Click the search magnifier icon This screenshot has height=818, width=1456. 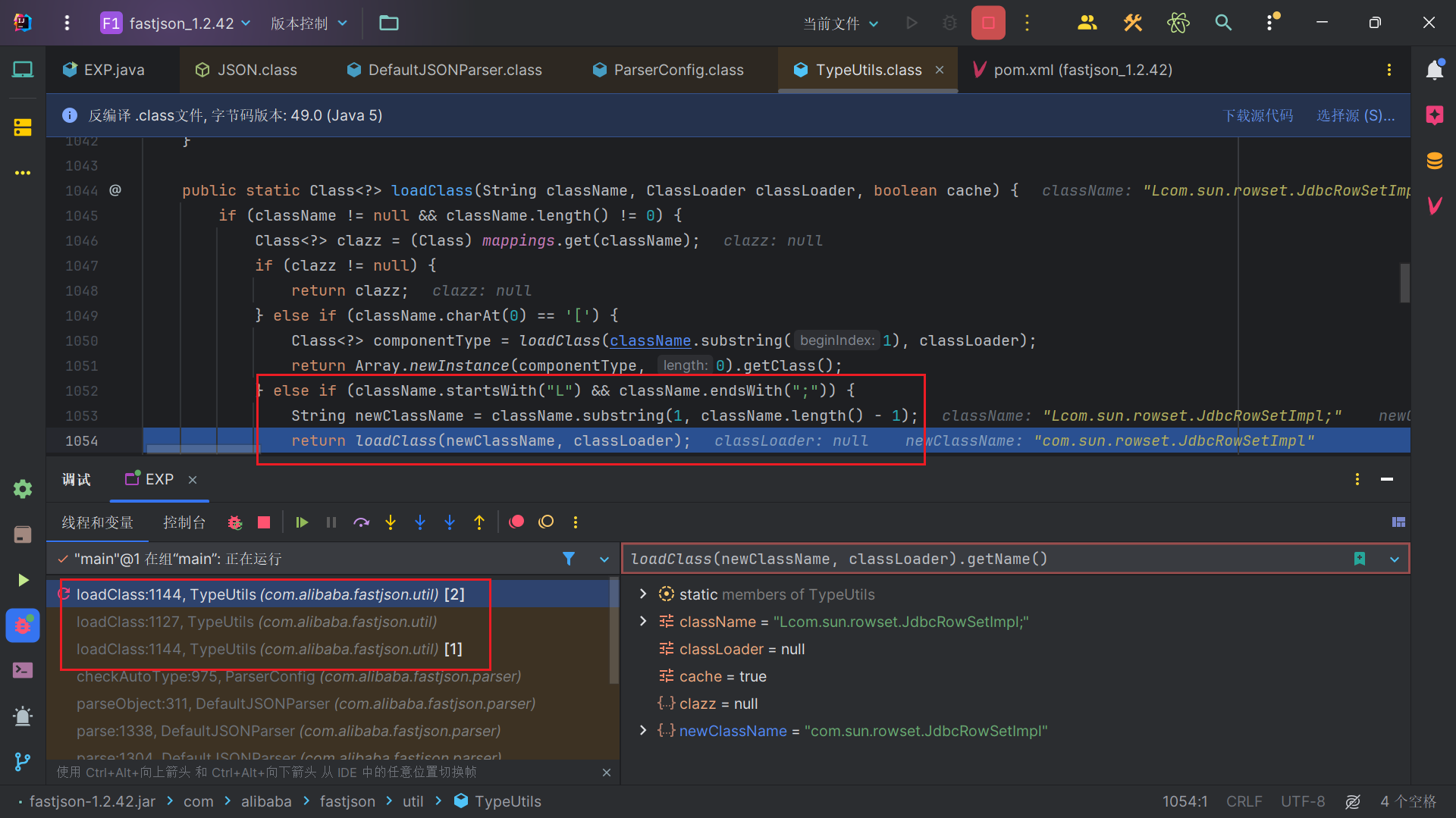(x=1223, y=23)
